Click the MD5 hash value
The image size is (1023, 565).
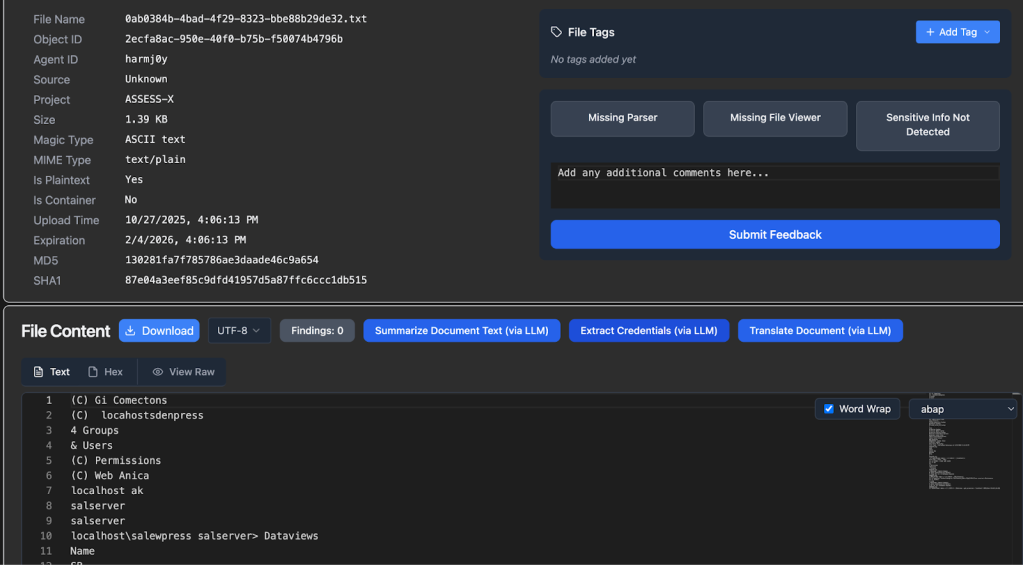221,260
